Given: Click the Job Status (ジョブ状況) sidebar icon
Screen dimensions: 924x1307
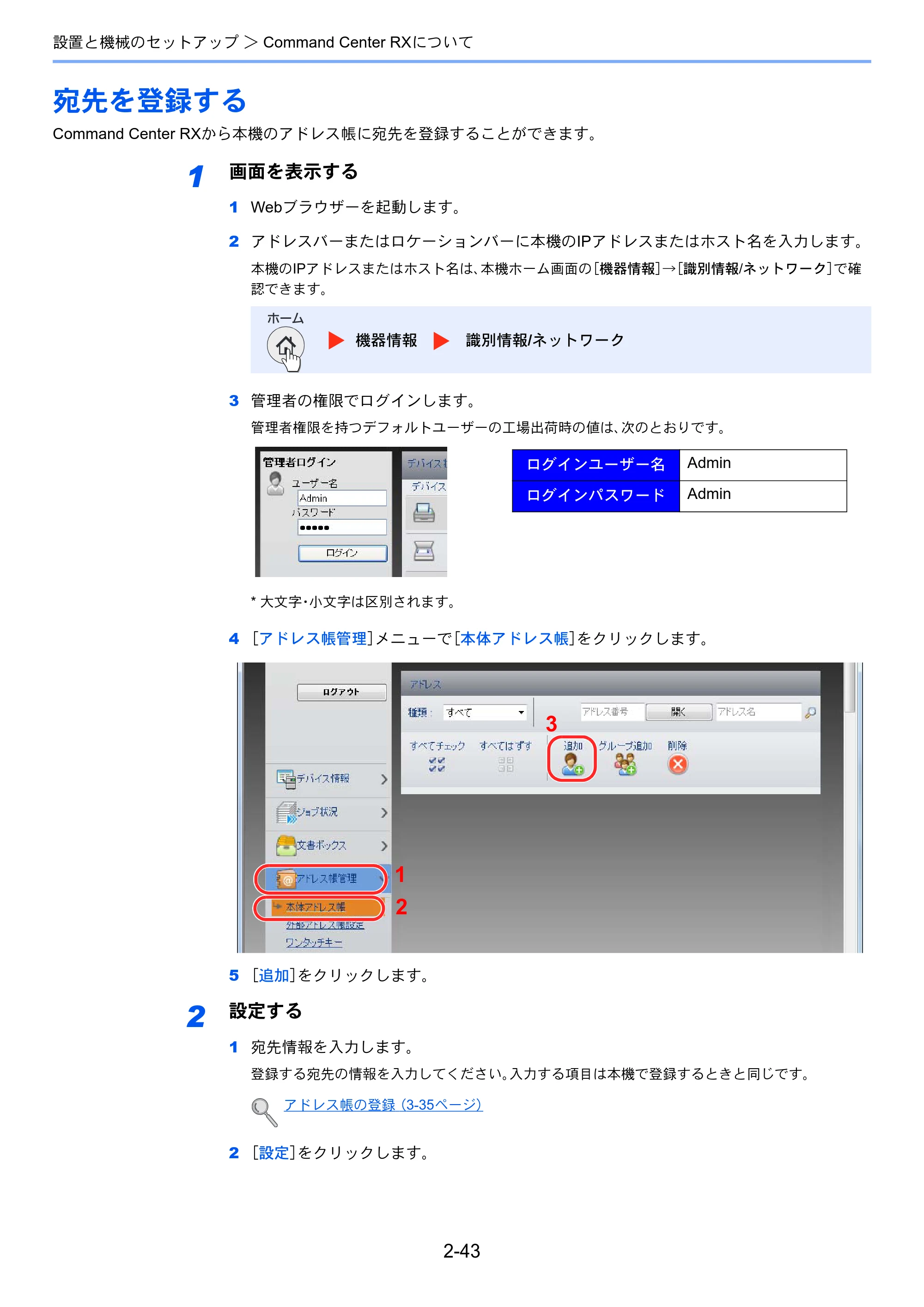Looking at the screenshot, I should pos(286,812).
